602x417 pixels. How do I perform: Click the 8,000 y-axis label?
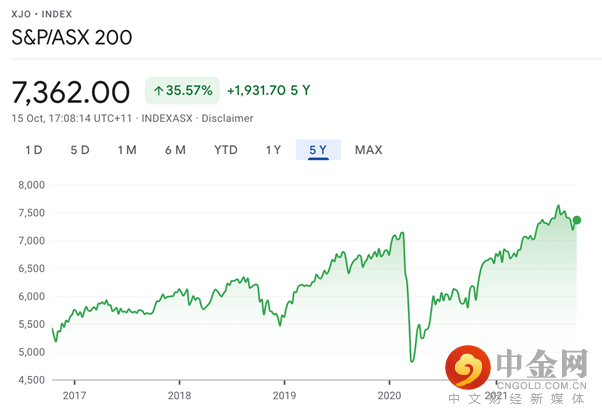tap(33, 184)
